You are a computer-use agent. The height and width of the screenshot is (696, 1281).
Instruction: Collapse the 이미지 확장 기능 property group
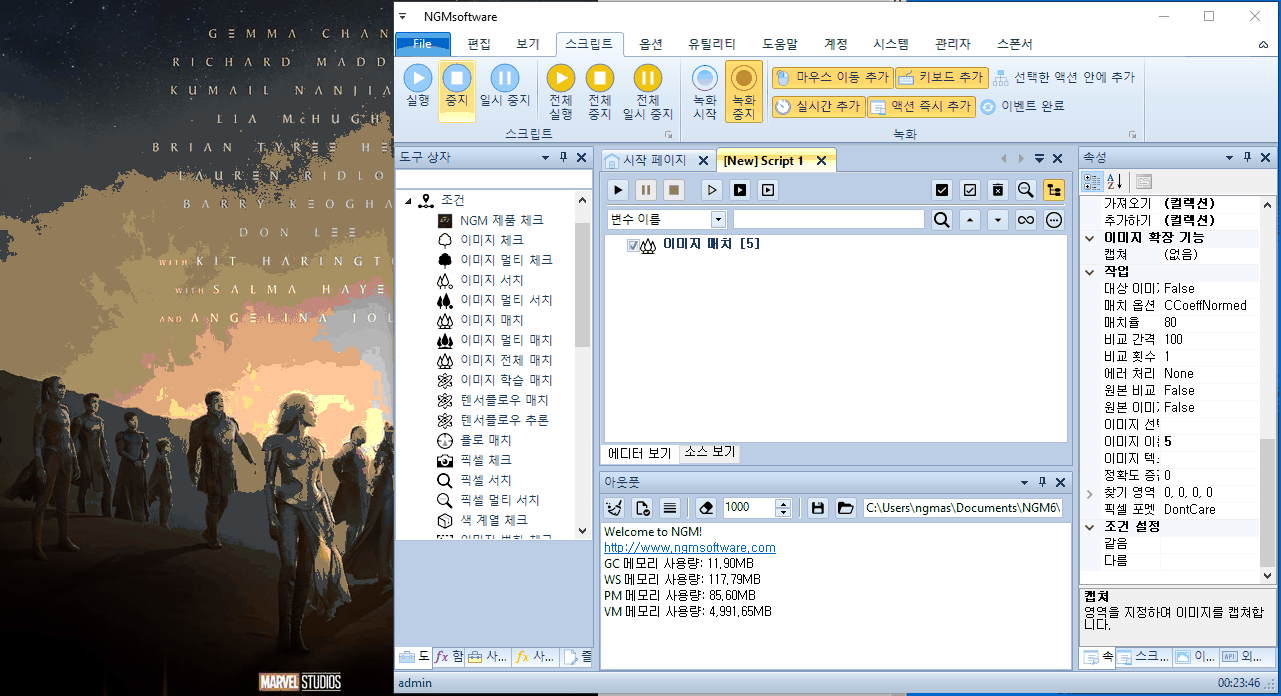1090,238
